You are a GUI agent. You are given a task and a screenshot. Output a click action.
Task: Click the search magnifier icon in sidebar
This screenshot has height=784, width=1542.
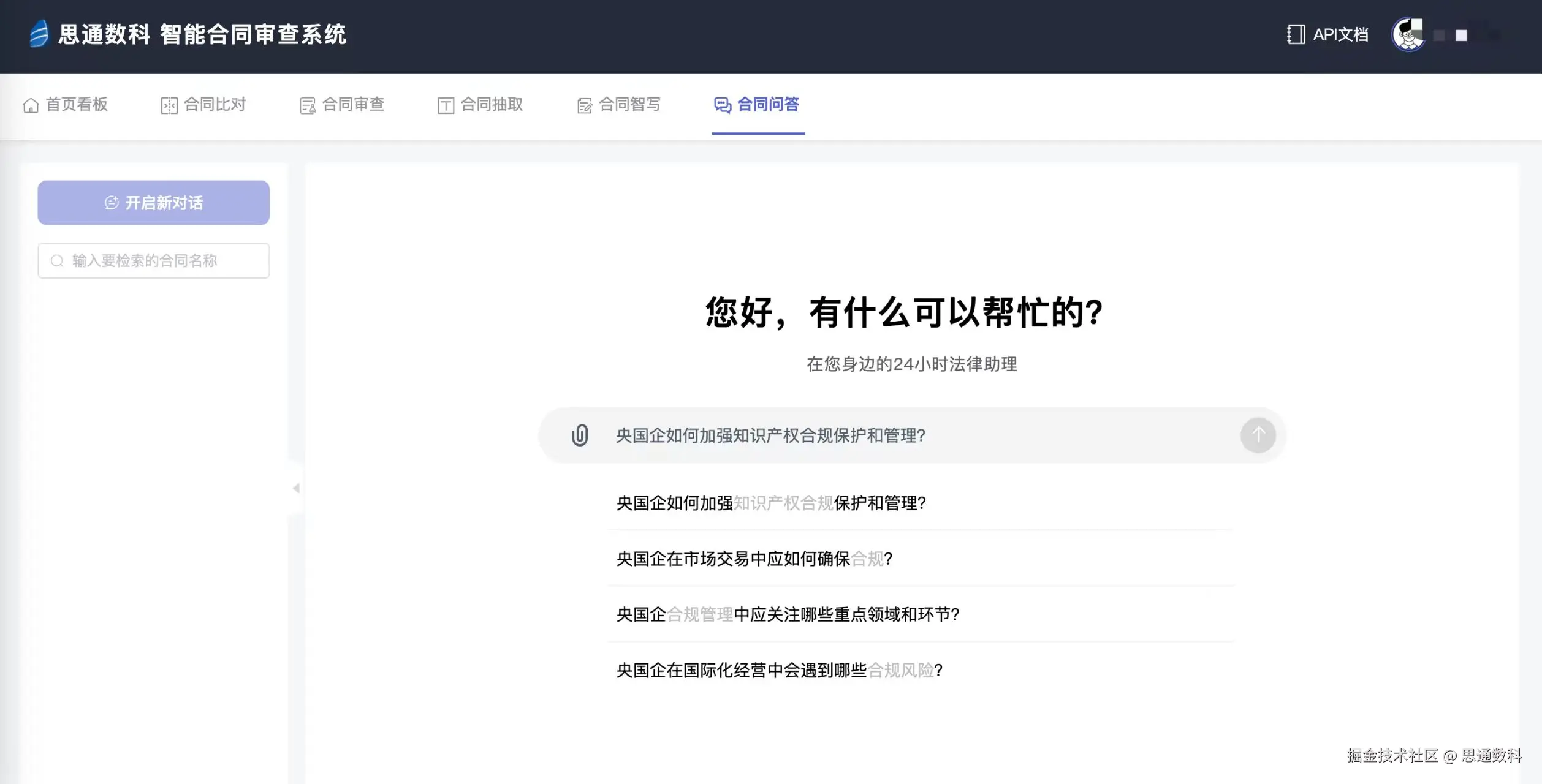pyautogui.click(x=57, y=261)
